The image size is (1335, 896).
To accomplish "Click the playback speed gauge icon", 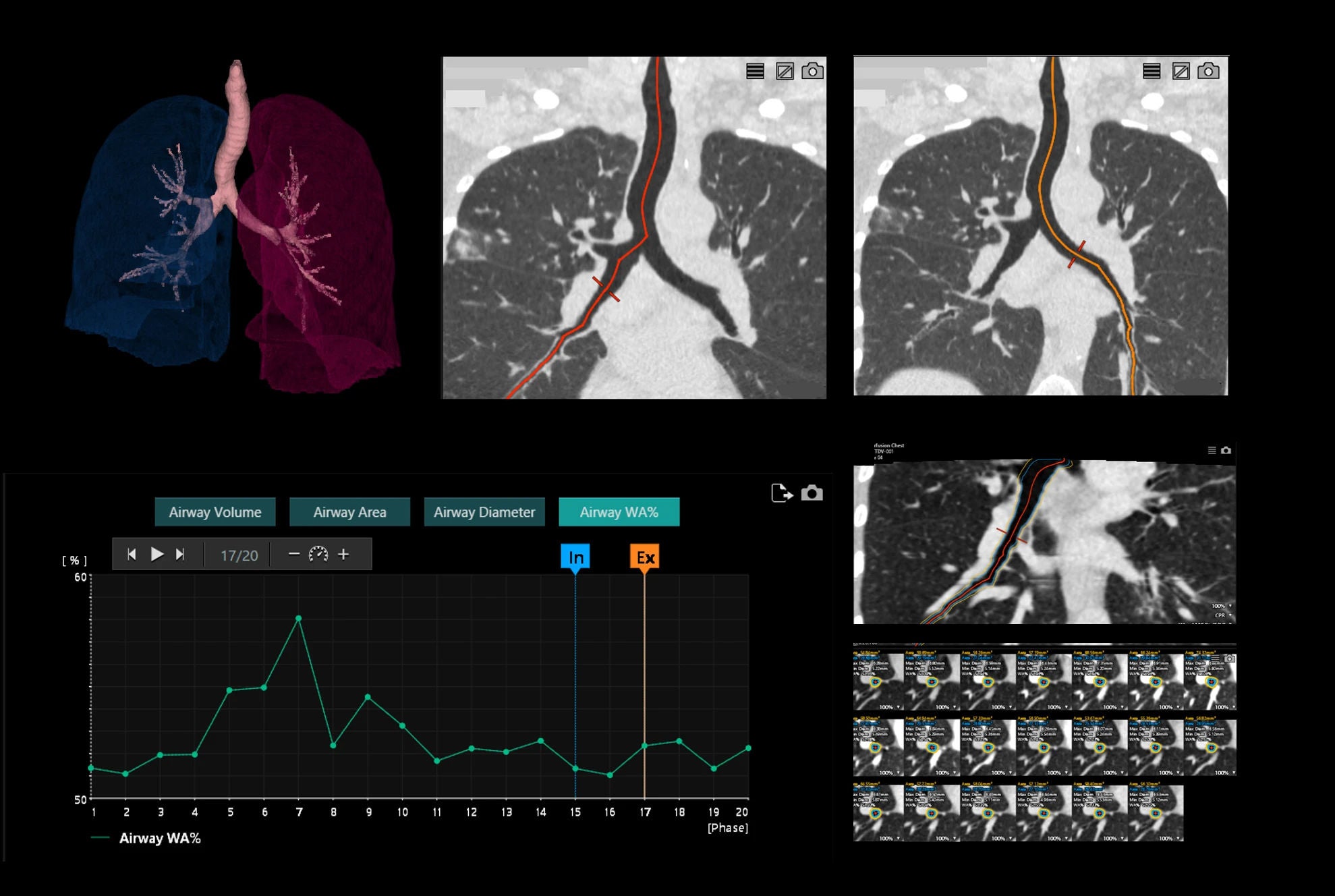I will (x=318, y=554).
